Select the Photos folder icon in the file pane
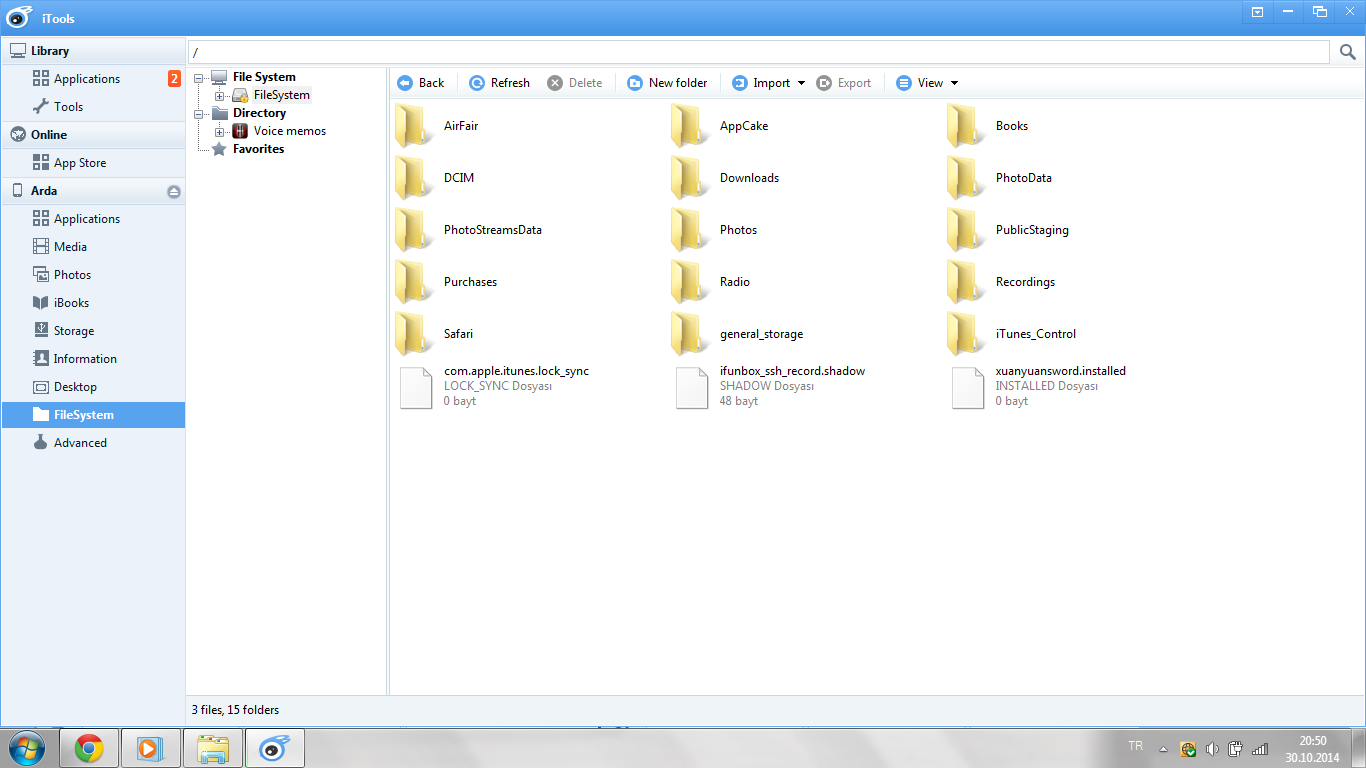The width and height of the screenshot is (1366, 768). pyautogui.click(x=691, y=230)
